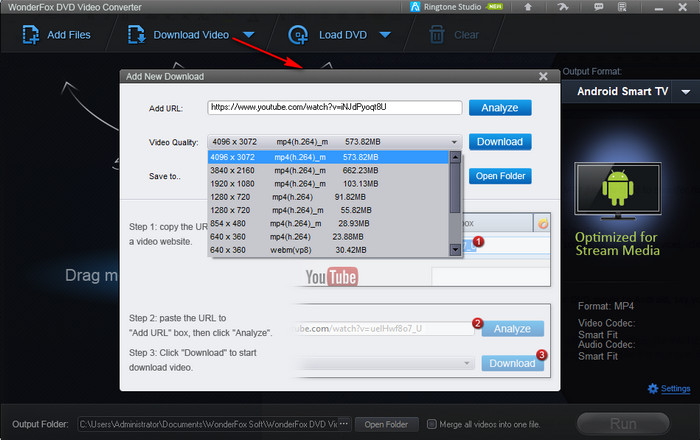
Task: Click the Add Files icon
Action: click(x=31, y=35)
